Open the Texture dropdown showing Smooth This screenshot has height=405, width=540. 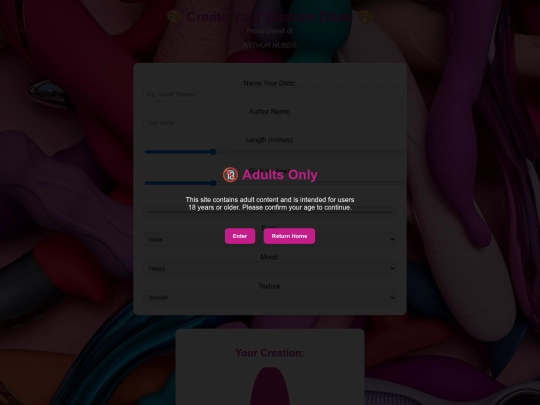tap(270, 297)
